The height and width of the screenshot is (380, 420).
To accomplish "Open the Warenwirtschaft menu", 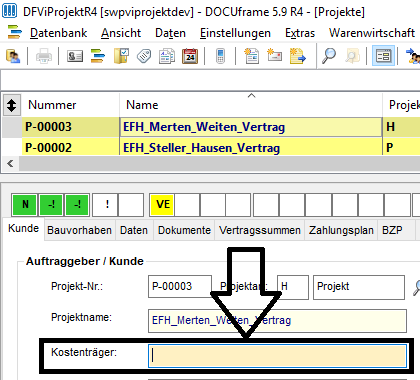I will [x=372, y=33].
